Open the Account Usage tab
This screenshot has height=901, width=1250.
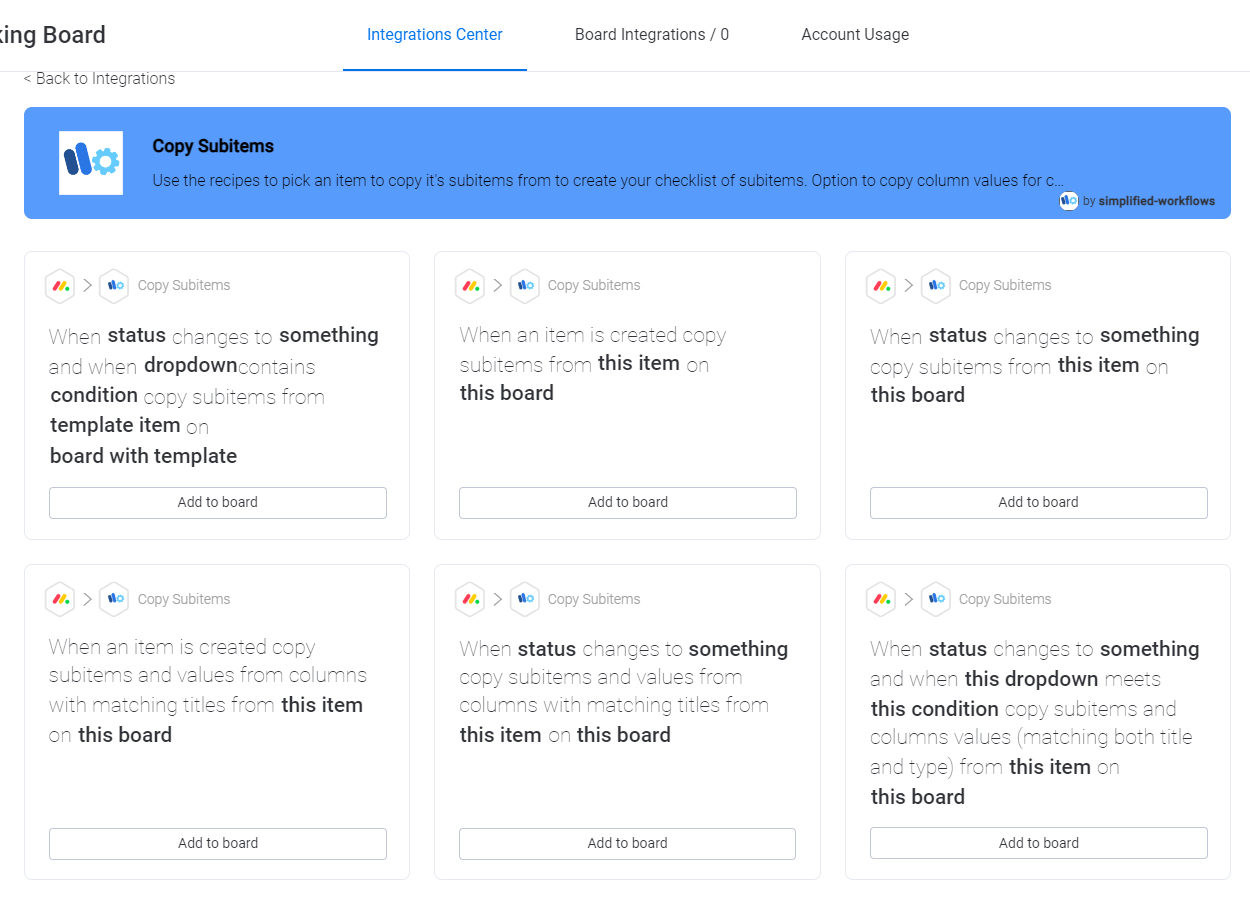click(855, 34)
